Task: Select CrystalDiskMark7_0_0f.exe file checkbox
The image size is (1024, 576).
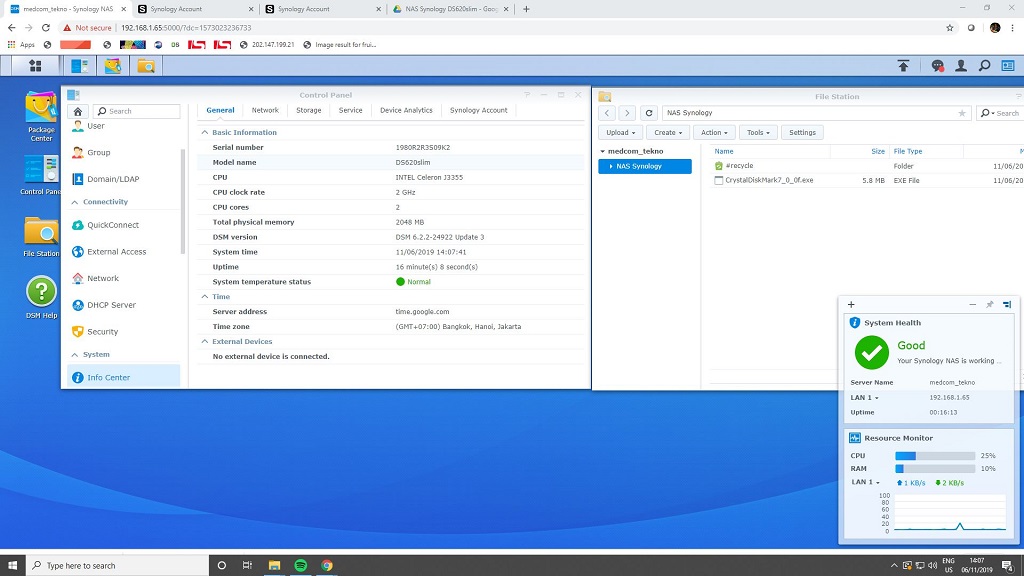Action: click(x=718, y=181)
